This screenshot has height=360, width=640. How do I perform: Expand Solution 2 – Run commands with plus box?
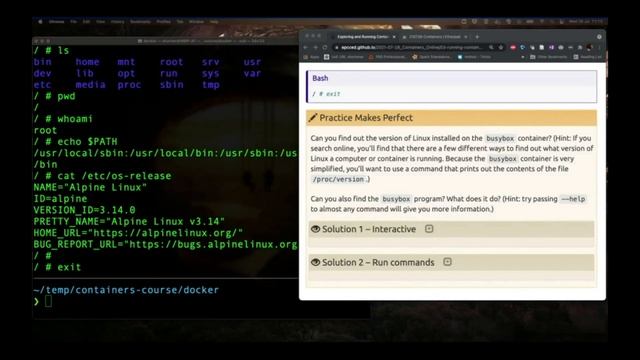447,262
